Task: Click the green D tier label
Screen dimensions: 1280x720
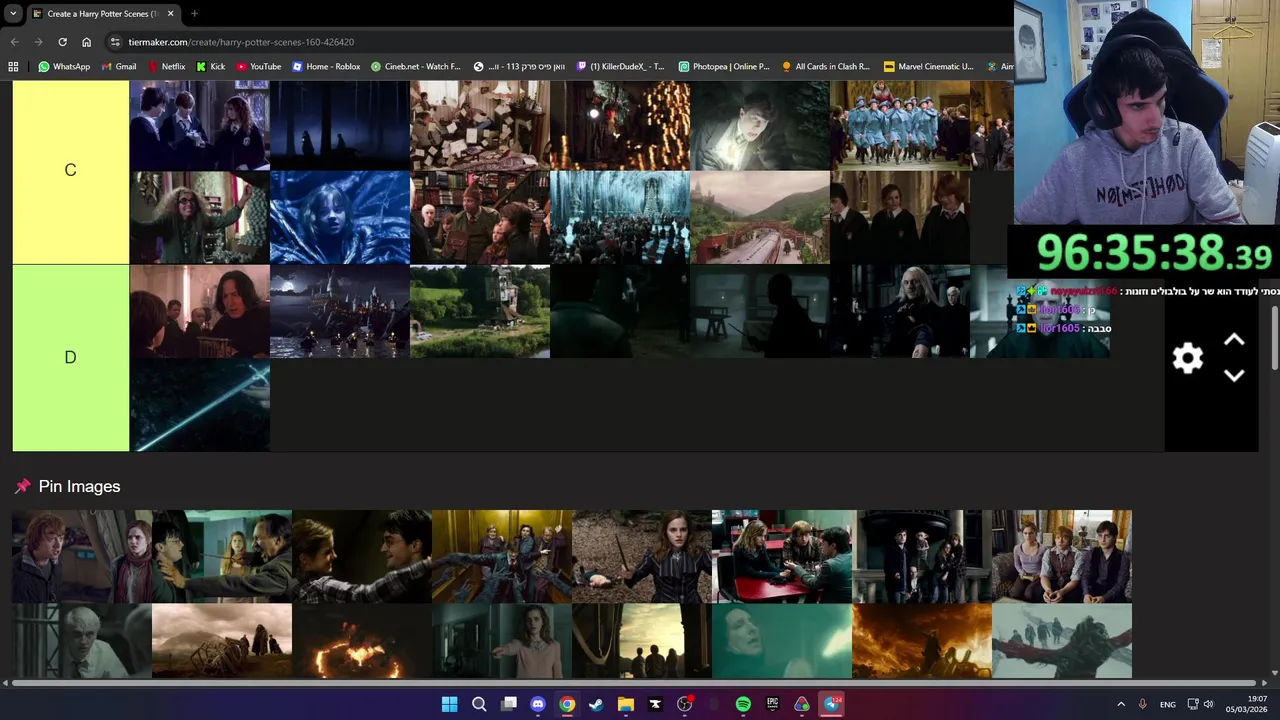Action: [x=70, y=358]
